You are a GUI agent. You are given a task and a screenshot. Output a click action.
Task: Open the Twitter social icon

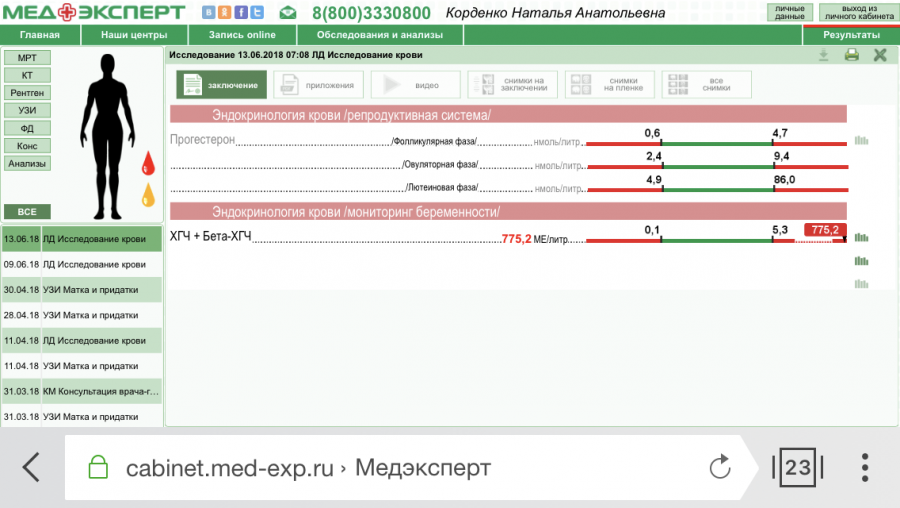point(257,12)
